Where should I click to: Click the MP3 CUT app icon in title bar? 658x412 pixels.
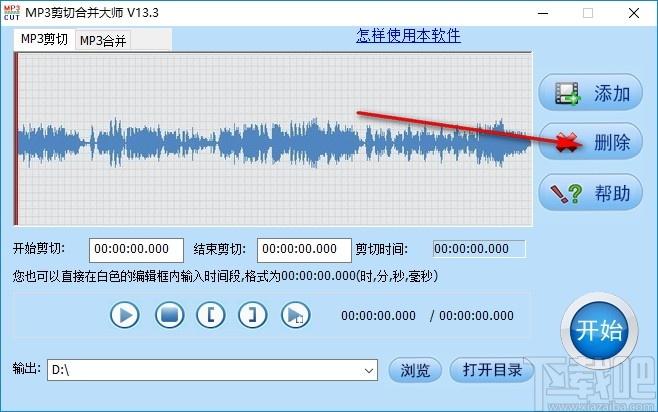pyautogui.click(x=12, y=13)
